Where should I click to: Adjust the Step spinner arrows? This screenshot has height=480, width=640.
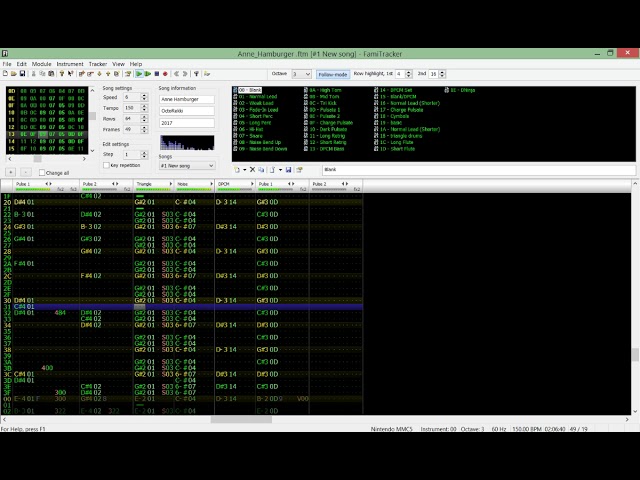(144, 154)
